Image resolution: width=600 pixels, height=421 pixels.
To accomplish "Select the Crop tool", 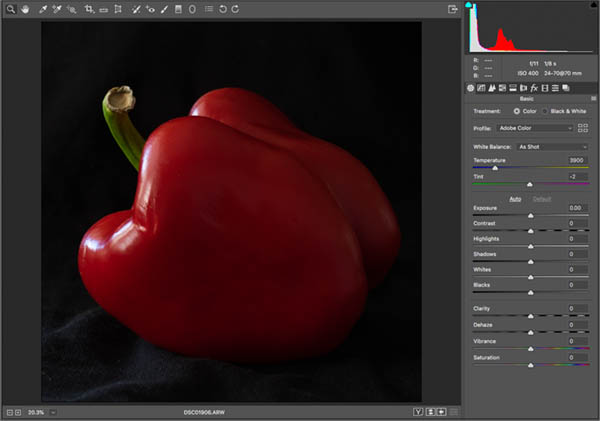I will click(89, 9).
